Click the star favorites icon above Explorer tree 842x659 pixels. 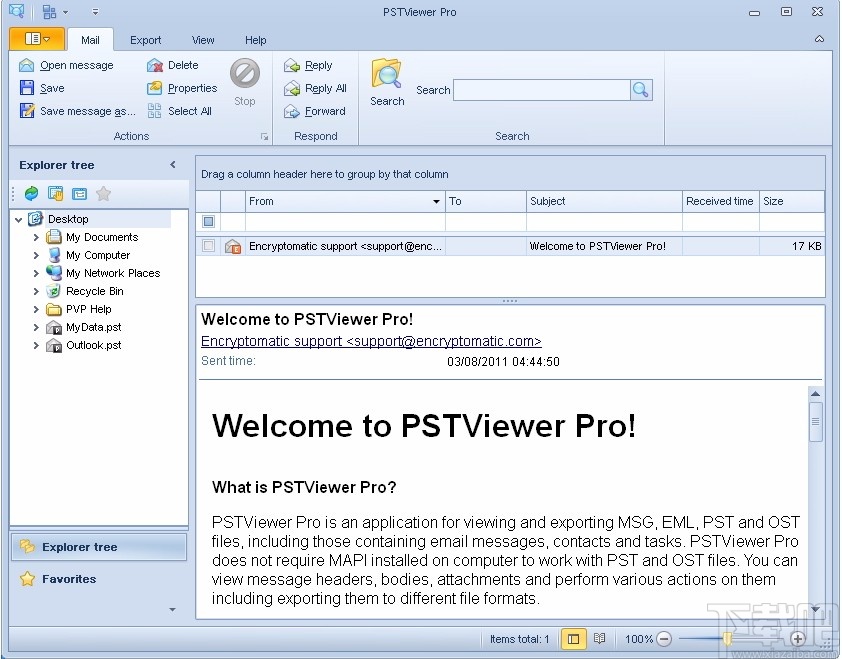103,193
